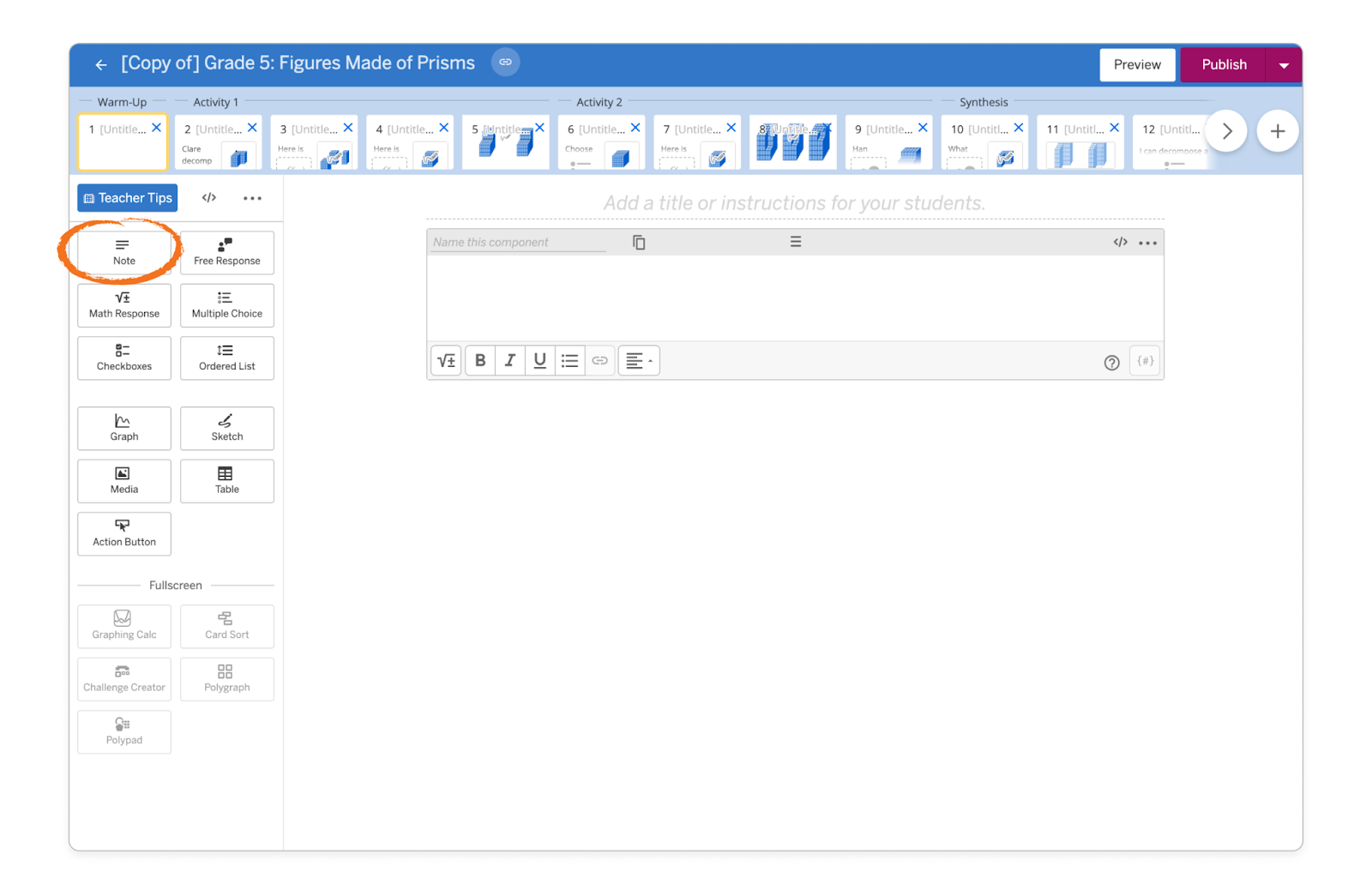Click the Name this component field
The height and width of the screenshot is (896, 1372).
pyautogui.click(x=519, y=243)
